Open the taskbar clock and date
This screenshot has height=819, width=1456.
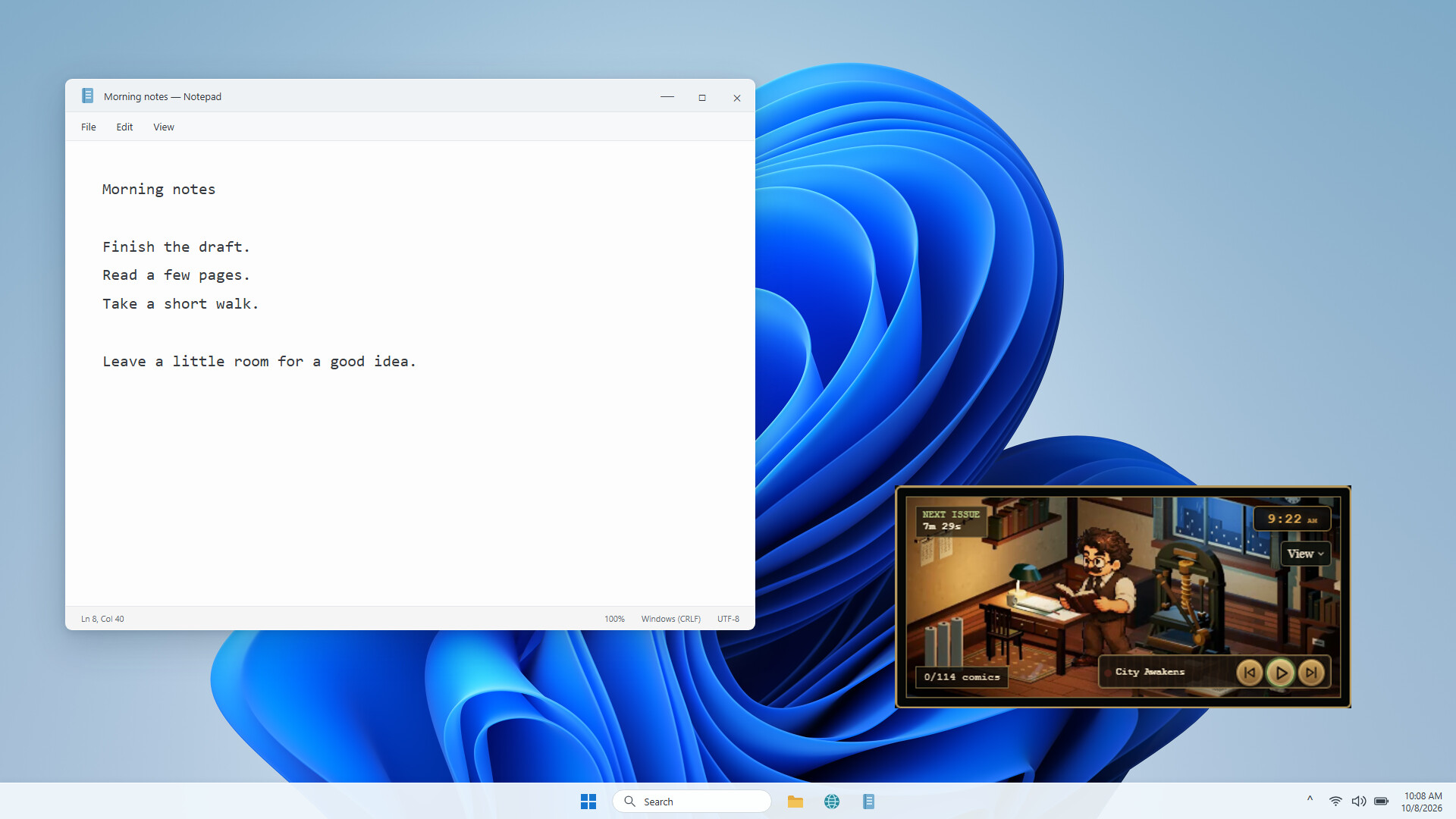1422,802
